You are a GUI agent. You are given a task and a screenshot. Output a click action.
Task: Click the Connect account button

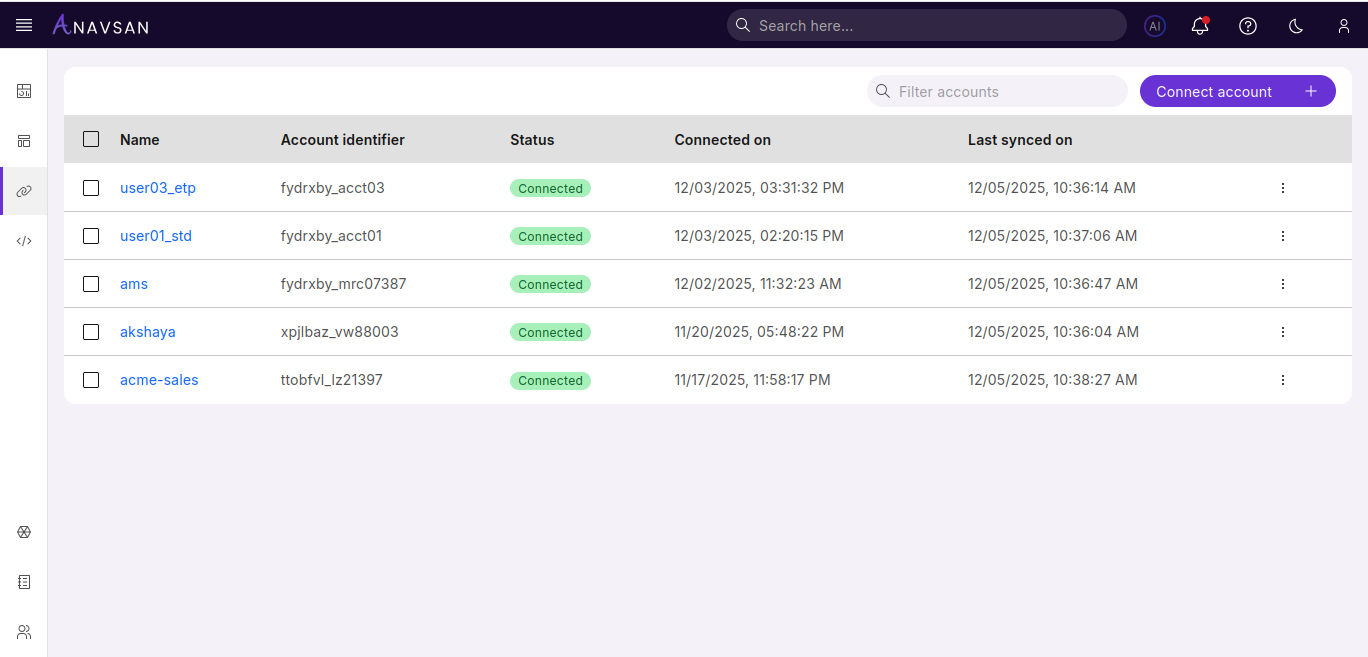tap(1213, 91)
